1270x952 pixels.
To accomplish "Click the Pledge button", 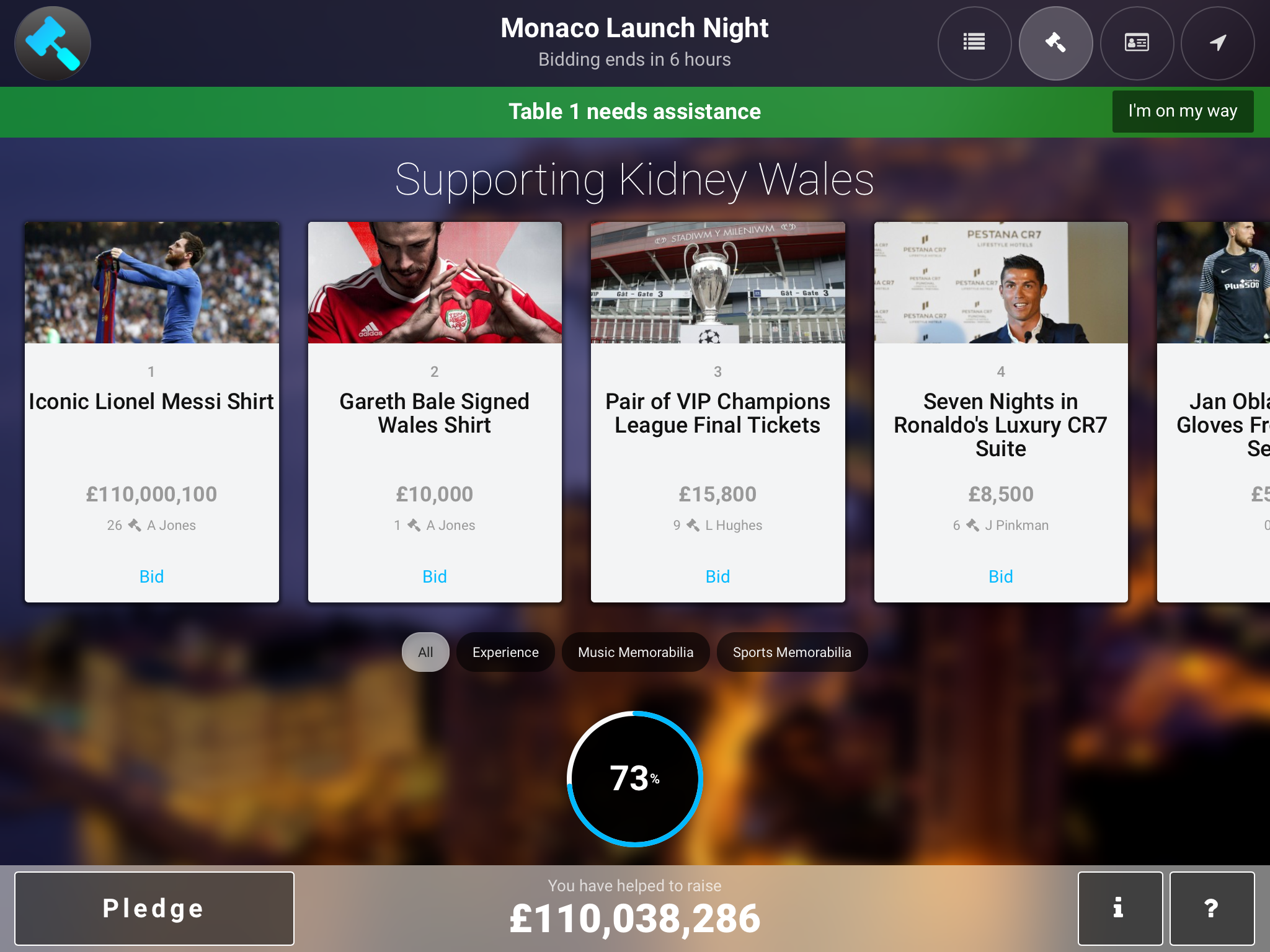I will click(x=154, y=908).
